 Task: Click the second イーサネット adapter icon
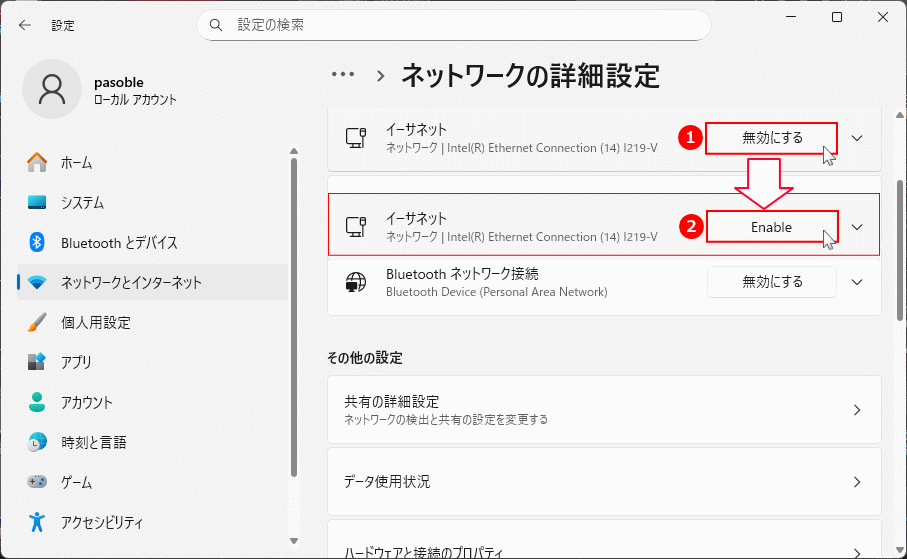(355, 227)
